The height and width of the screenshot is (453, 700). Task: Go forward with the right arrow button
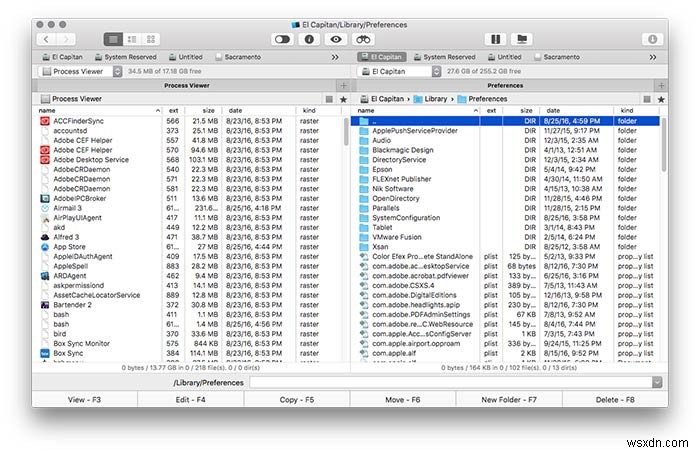click(66, 39)
